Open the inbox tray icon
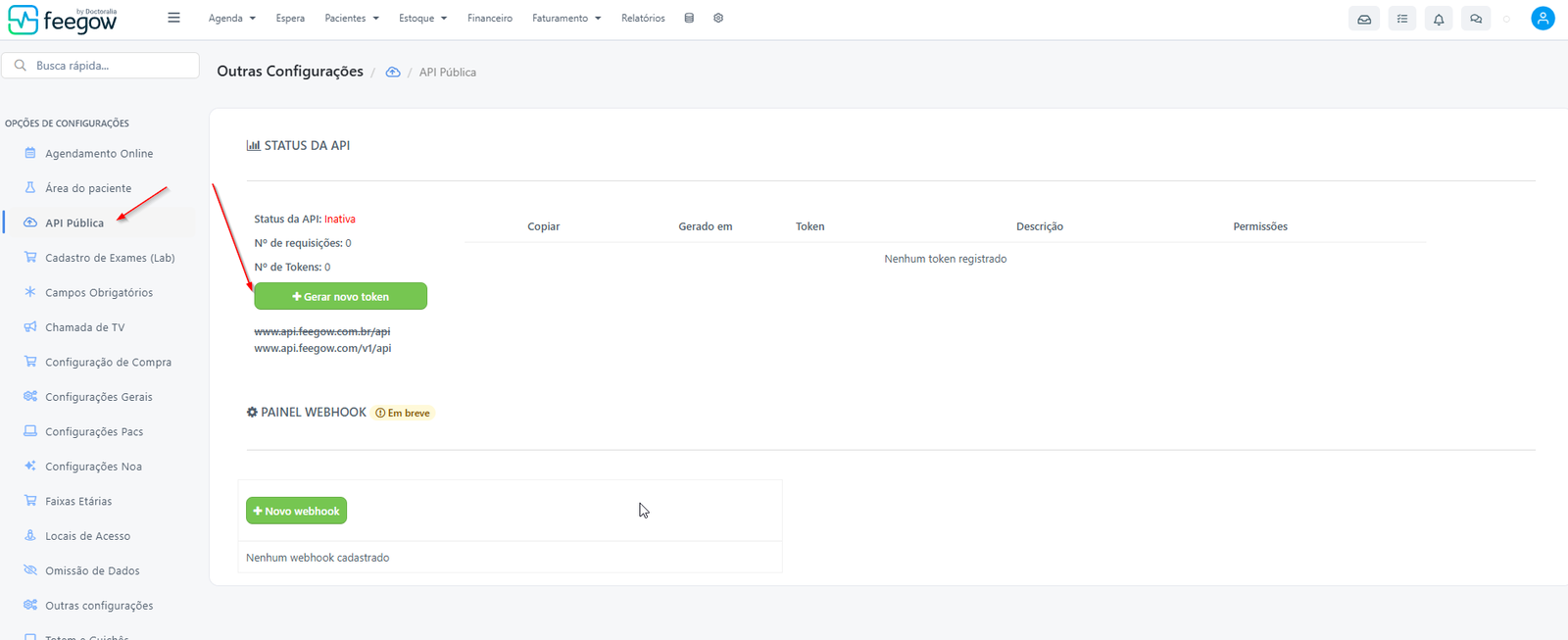1568x640 pixels. (1364, 19)
